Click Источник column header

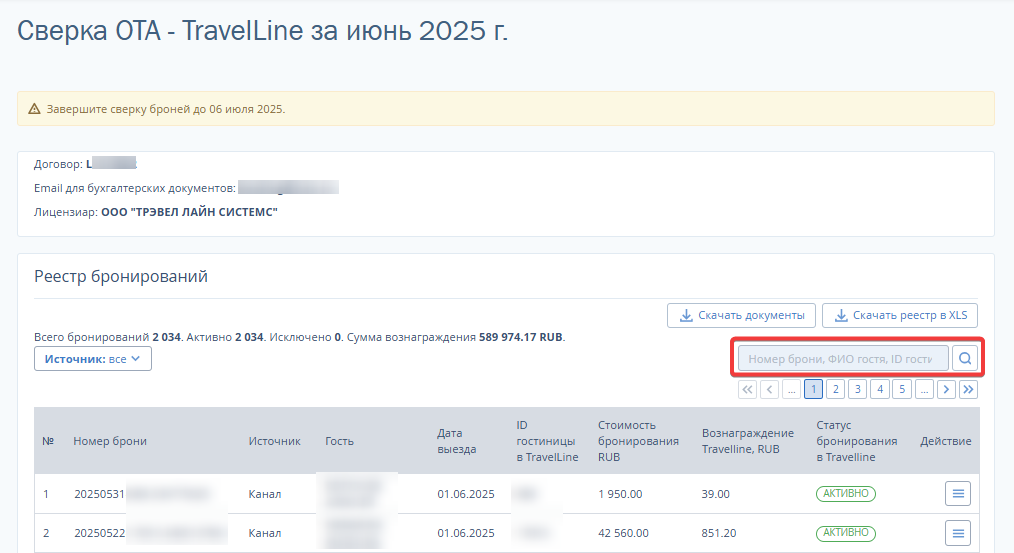(274, 441)
